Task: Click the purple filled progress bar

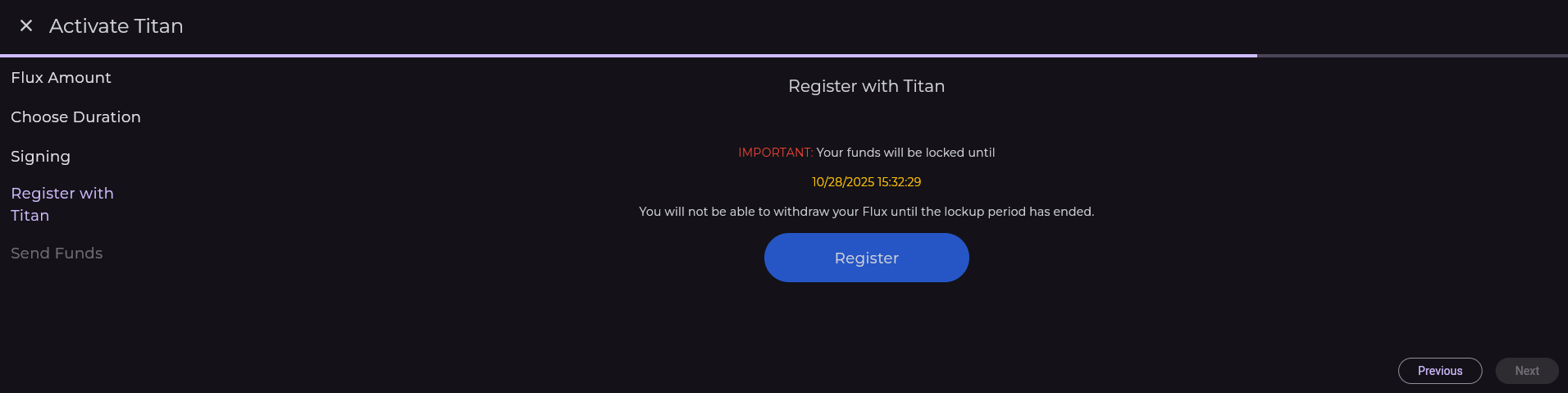Action: pyautogui.click(x=628, y=56)
